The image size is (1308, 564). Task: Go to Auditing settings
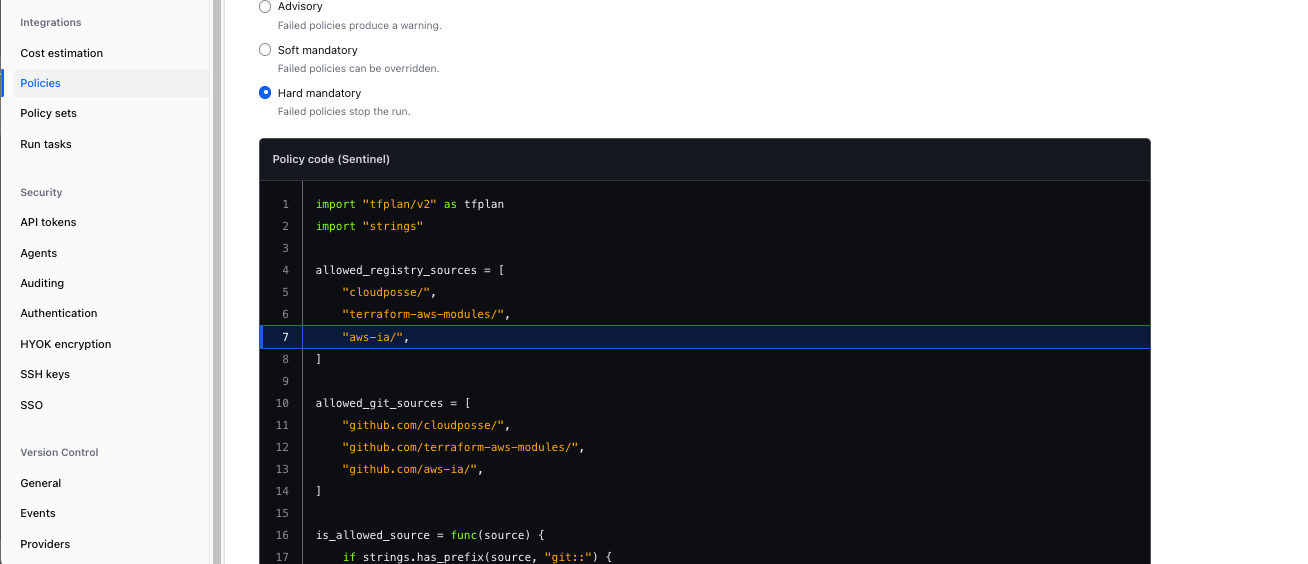(x=42, y=283)
